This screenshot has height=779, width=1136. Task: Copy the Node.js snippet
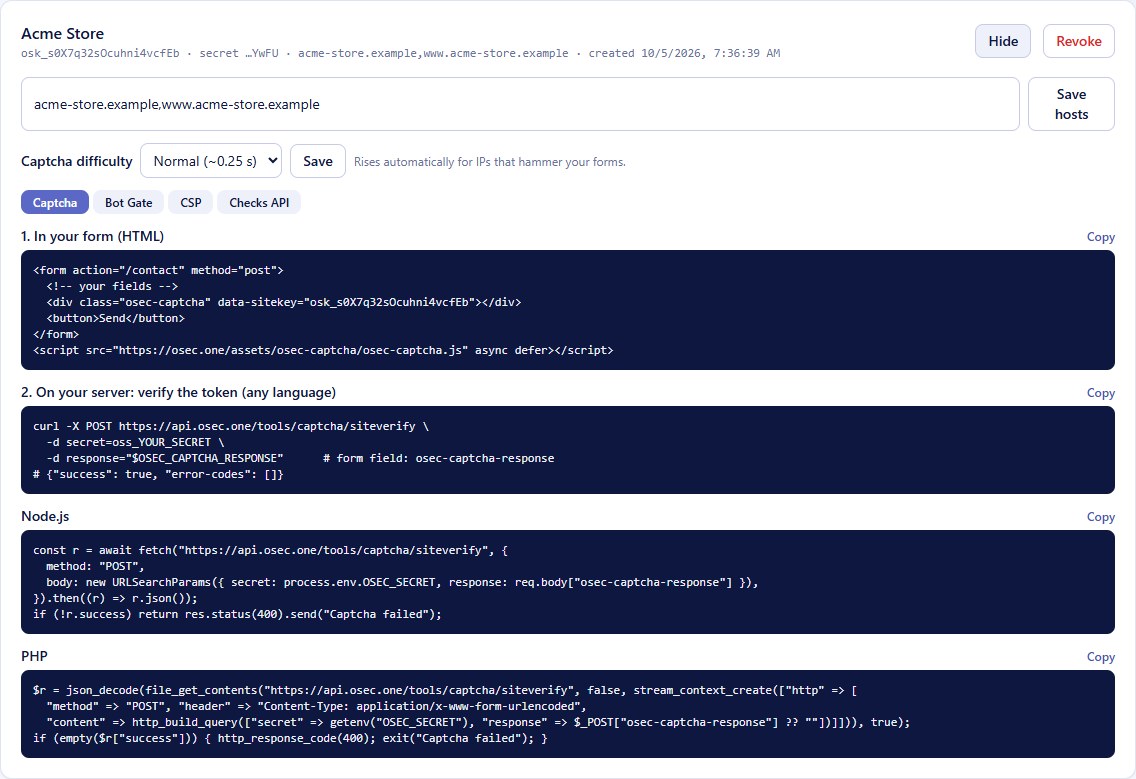[x=1100, y=517]
